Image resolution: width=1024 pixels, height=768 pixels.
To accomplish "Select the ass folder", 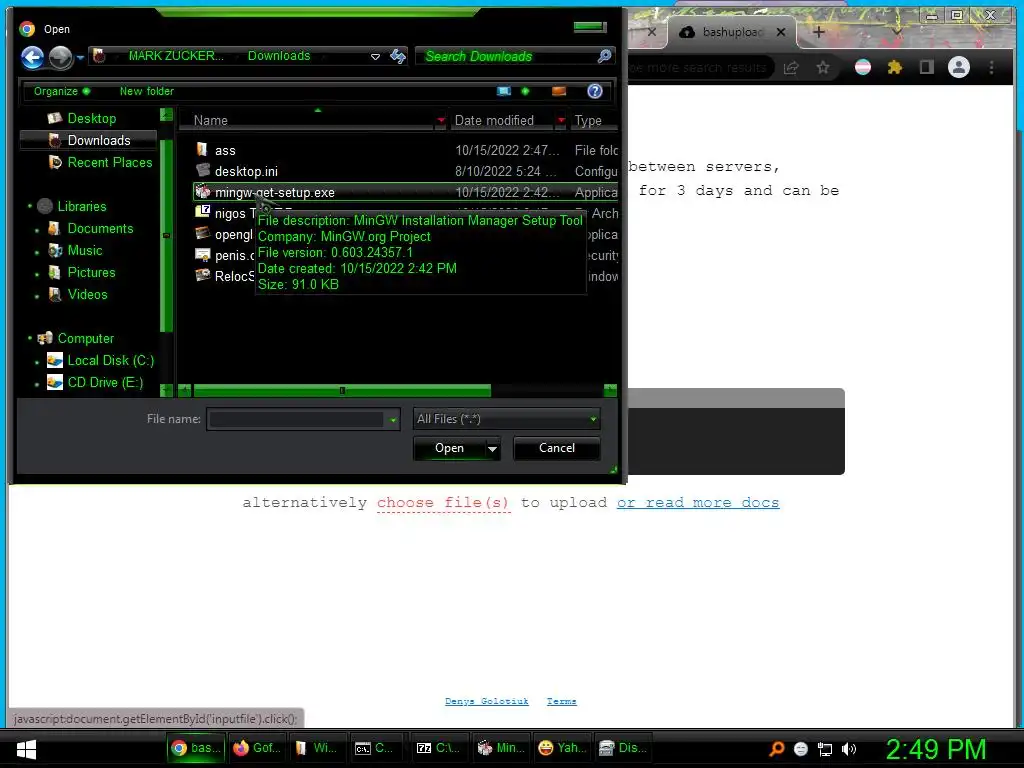I will [225, 151].
